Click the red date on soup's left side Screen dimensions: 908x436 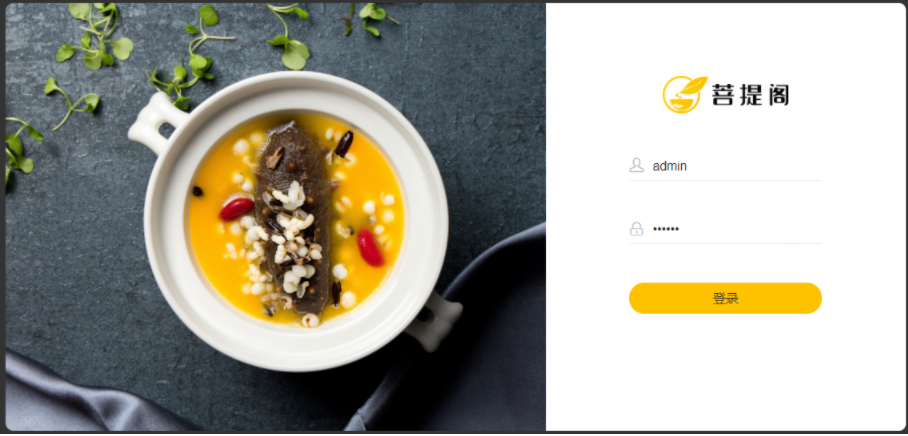point(236,209)
